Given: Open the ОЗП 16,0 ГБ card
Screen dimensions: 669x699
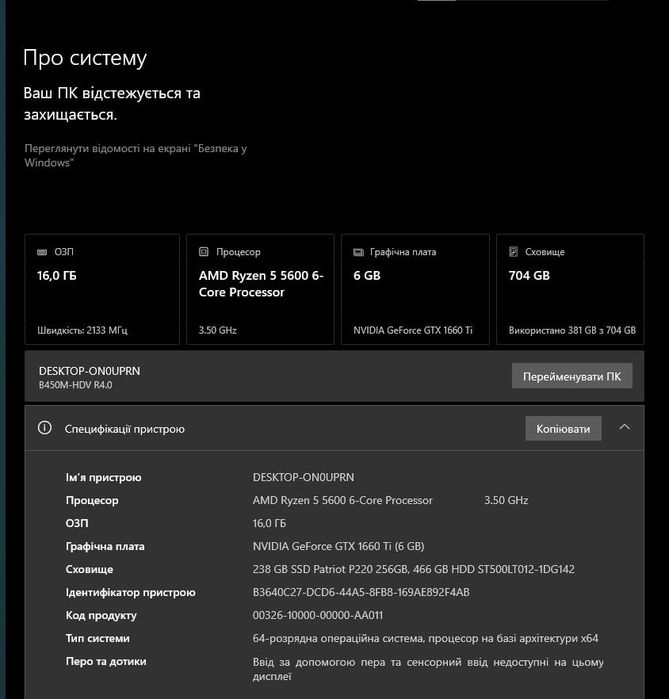Looking at the screenshot, I should tap(102, 289).
